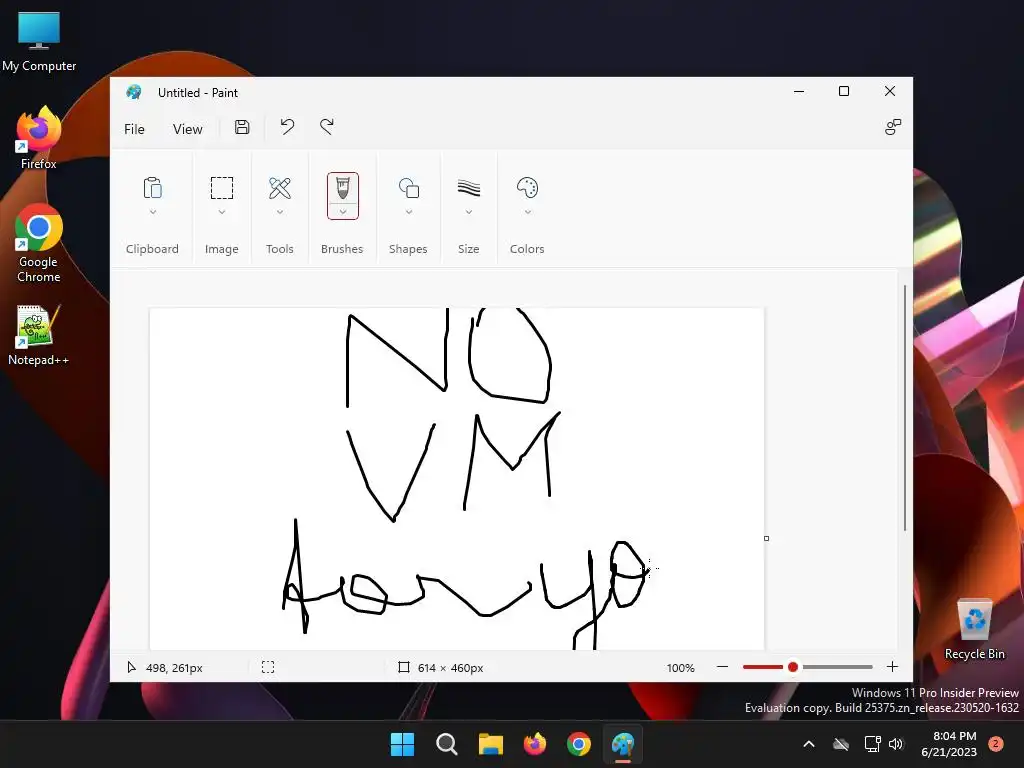Viewport: 1024px width, 768px height.
Task: Expand the Colors dropdown chevron
Action: click(x=528, y=212)
